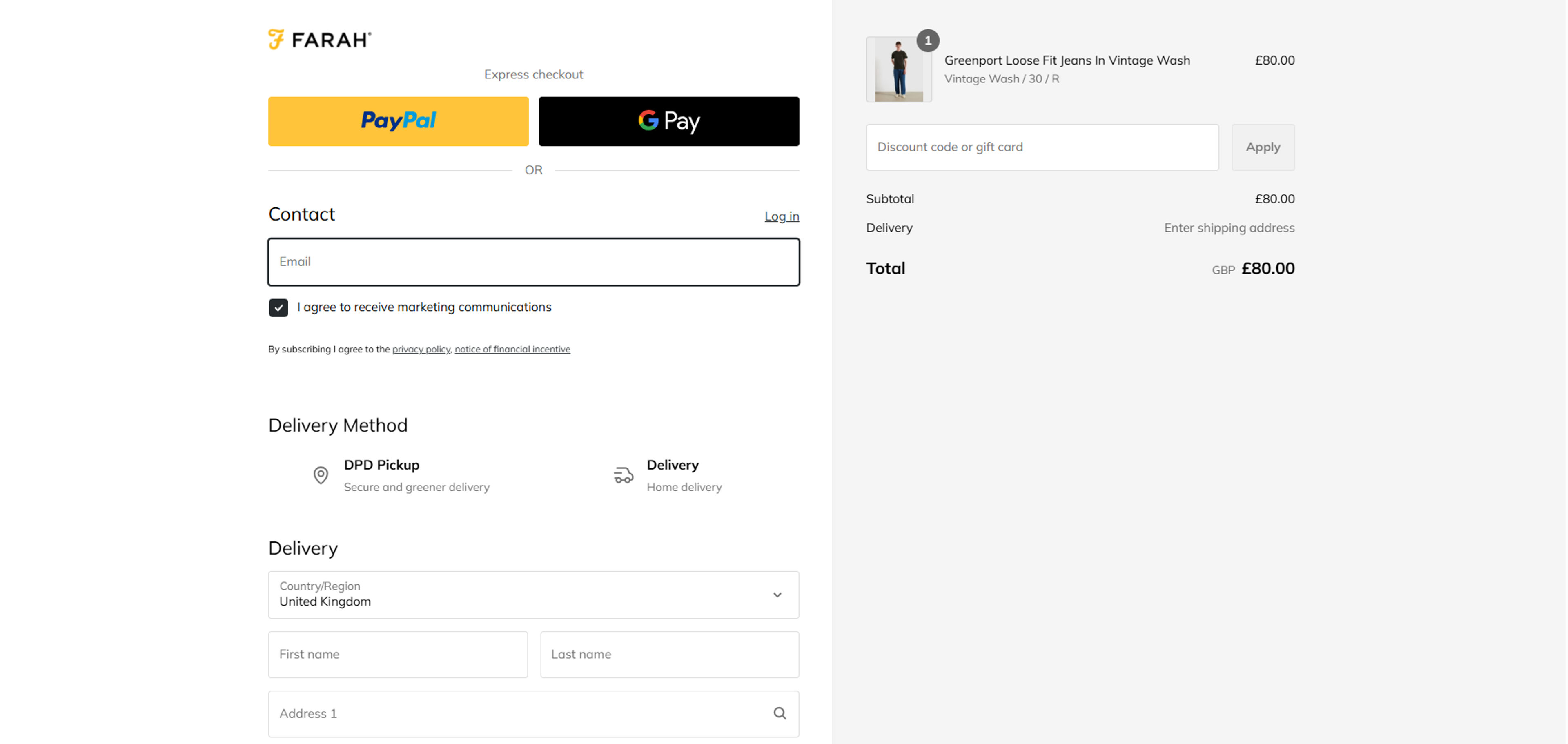Click the Express checkout label
The image size is (1568, 744).
click(x=533, y=74)
